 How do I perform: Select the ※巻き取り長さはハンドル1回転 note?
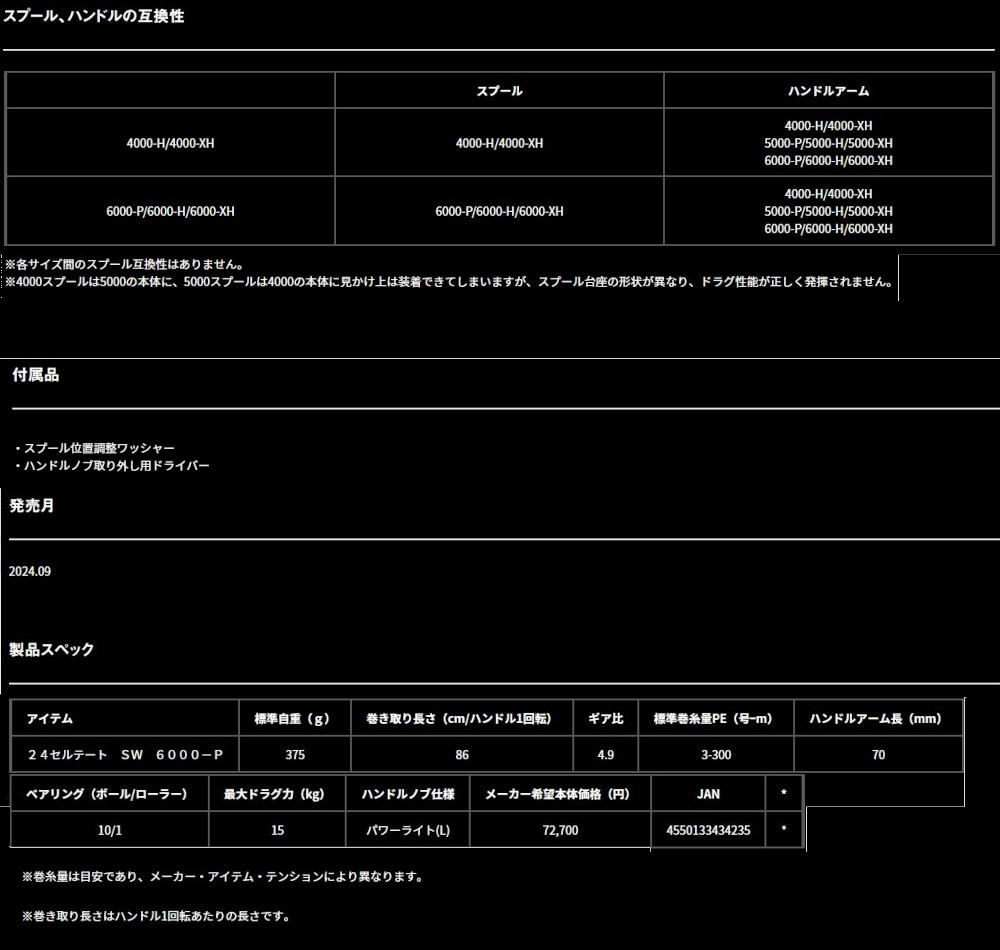(x=157, y=916)
